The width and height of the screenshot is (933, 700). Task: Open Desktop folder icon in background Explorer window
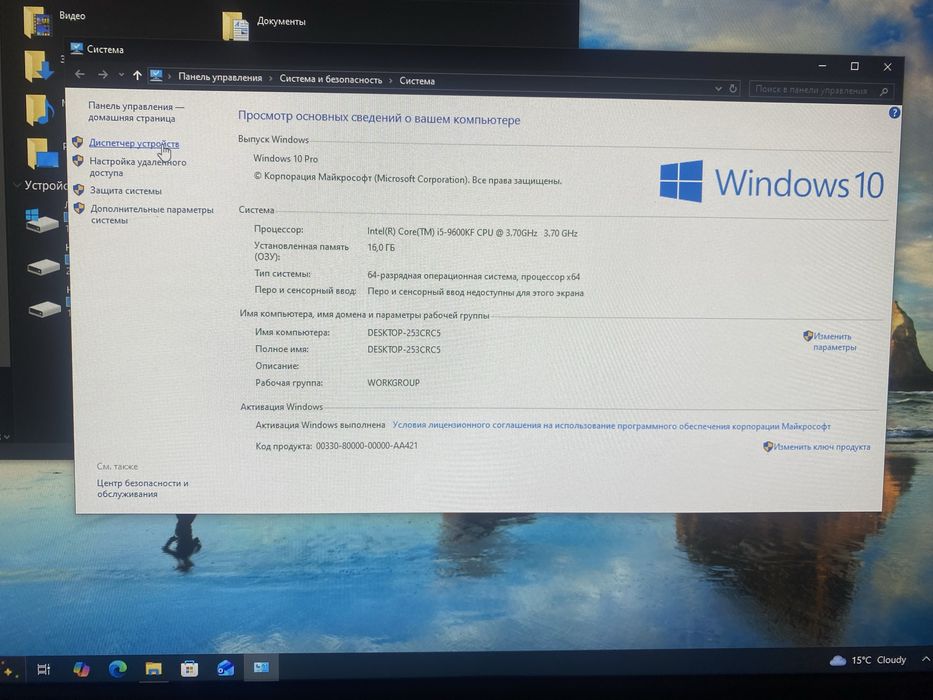pyautogui.click(x=42, y=154)
